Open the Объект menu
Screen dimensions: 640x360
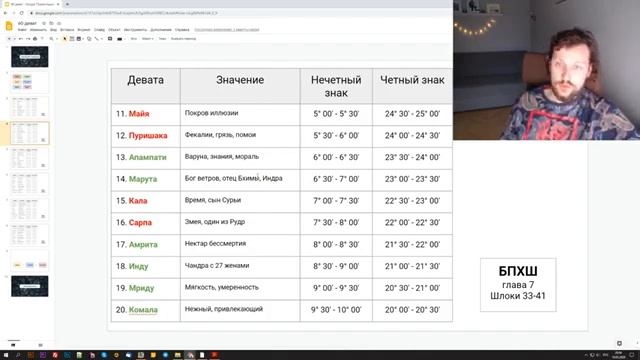(114, 30)
